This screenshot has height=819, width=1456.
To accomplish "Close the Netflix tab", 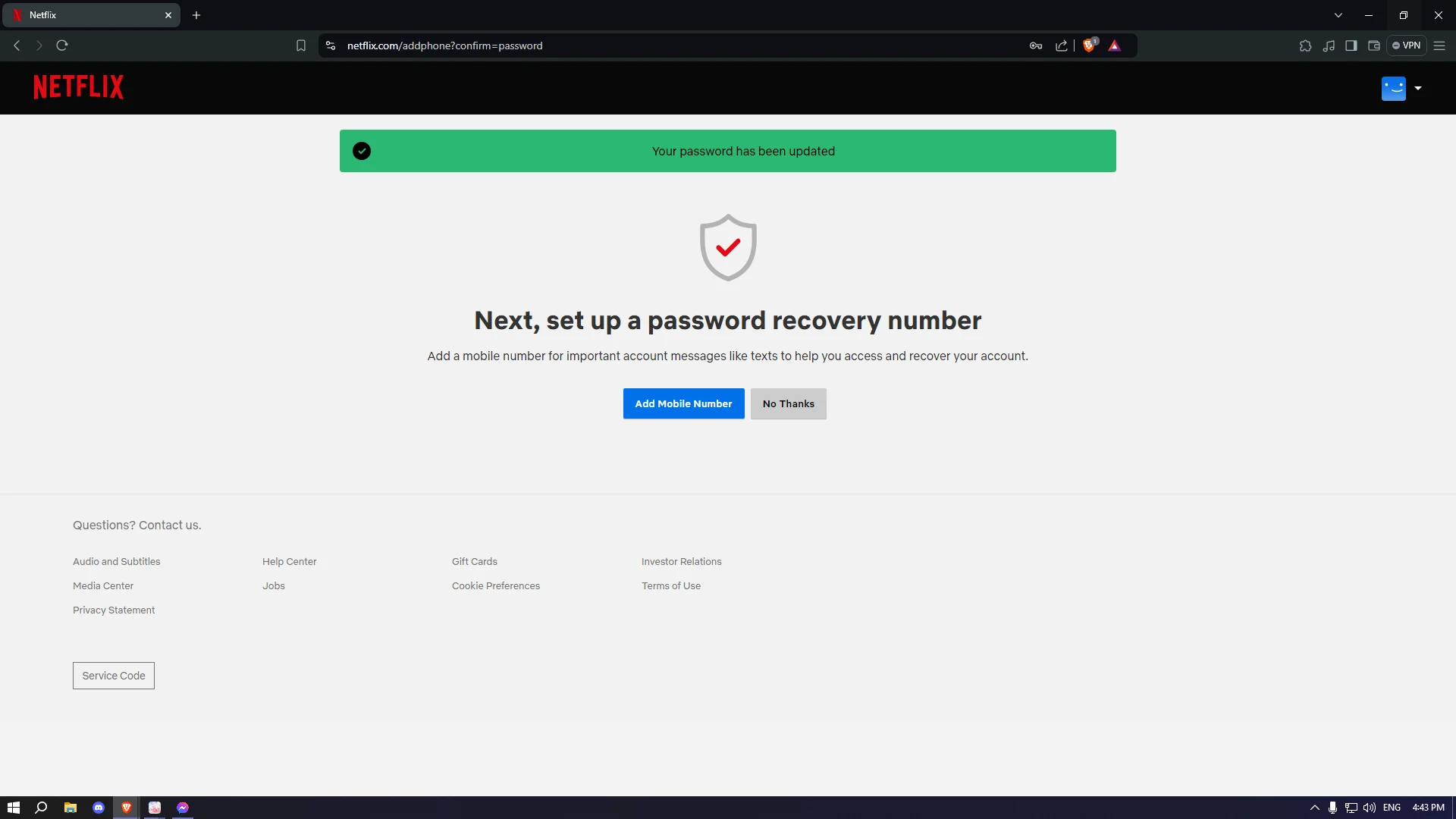I will point(168,15).
